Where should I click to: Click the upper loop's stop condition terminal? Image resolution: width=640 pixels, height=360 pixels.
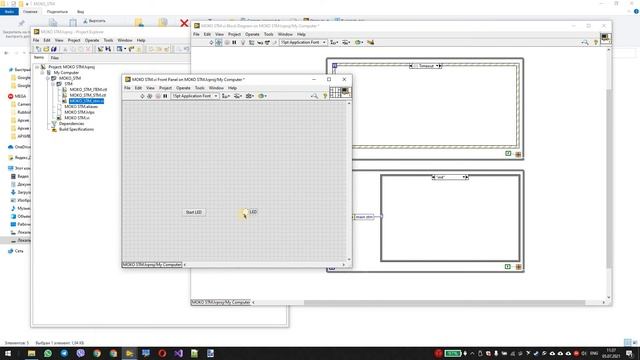[x=518, y=154]
